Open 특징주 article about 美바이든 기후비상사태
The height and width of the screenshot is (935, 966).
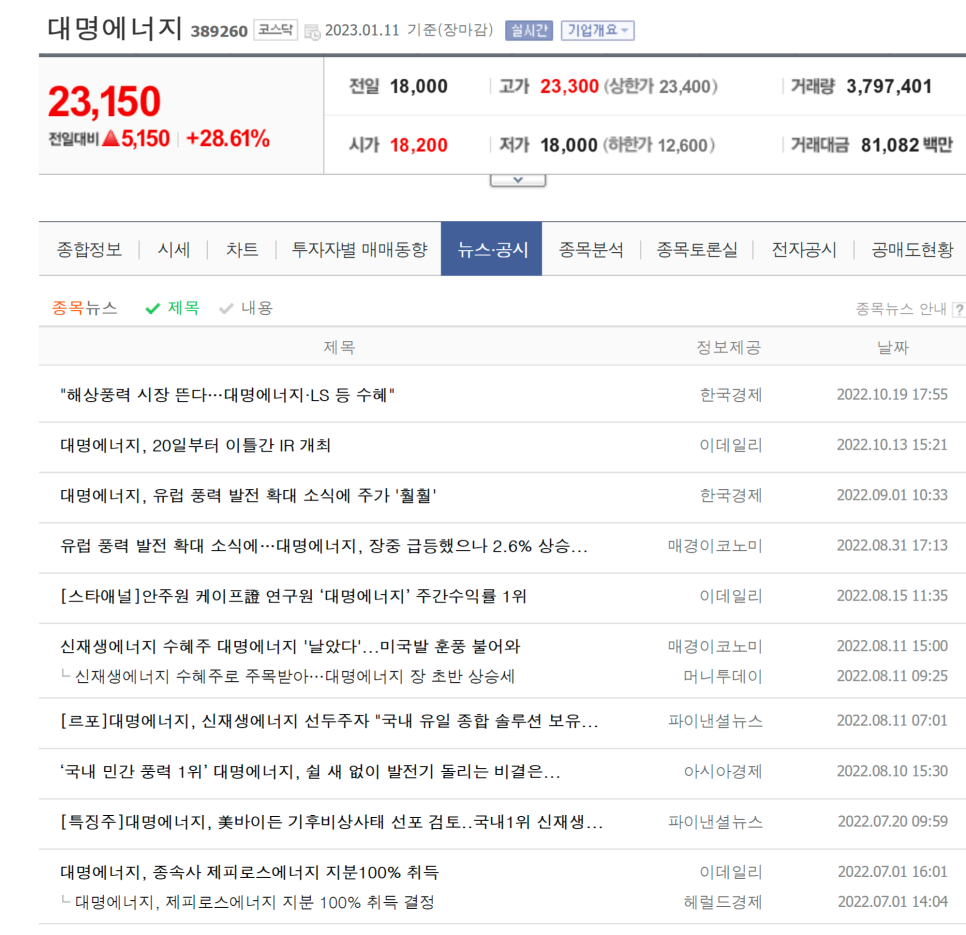point(331,822)
